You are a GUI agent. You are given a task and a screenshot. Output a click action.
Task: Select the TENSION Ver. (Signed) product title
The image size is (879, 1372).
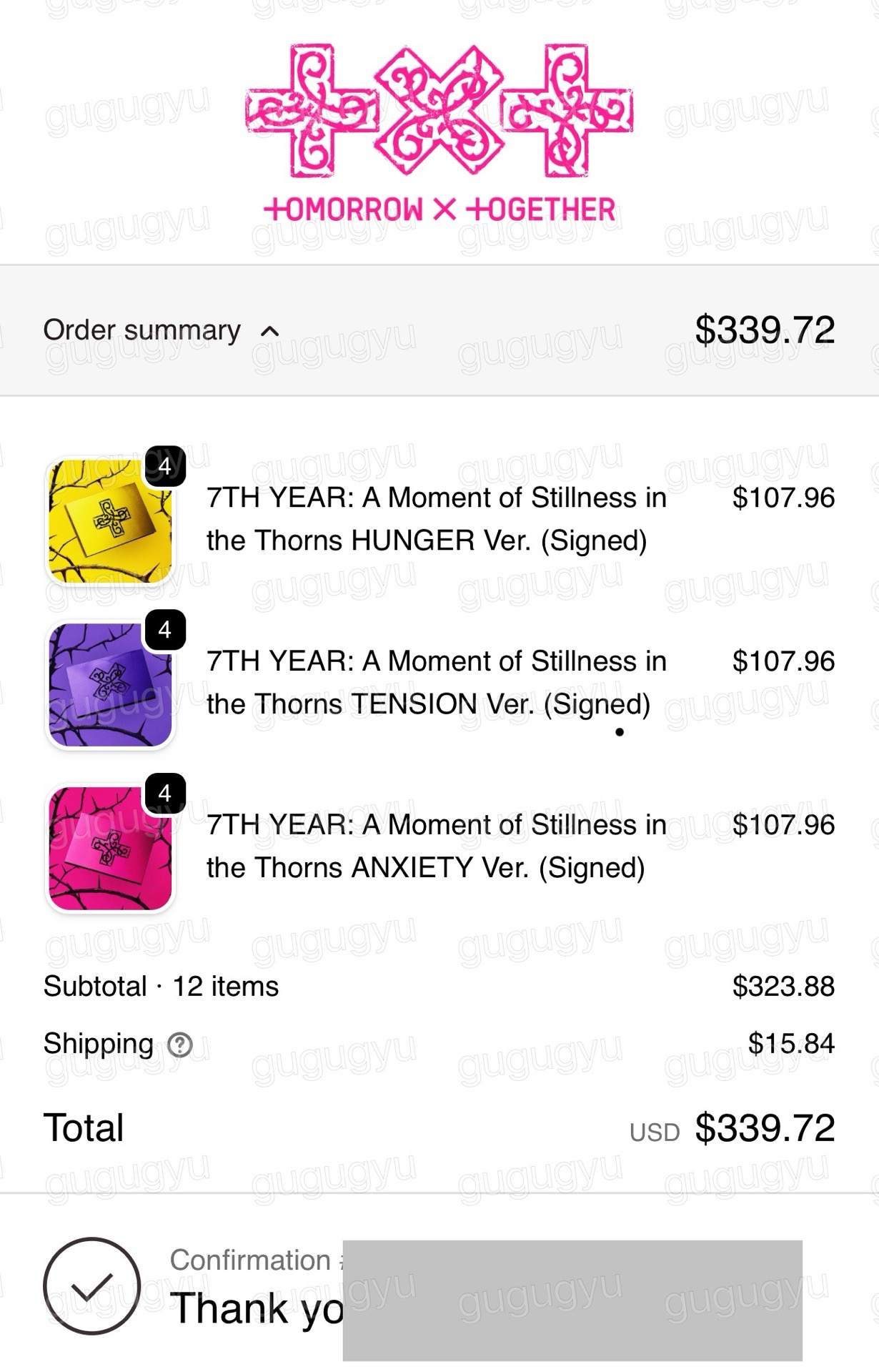tap(436, 683)
